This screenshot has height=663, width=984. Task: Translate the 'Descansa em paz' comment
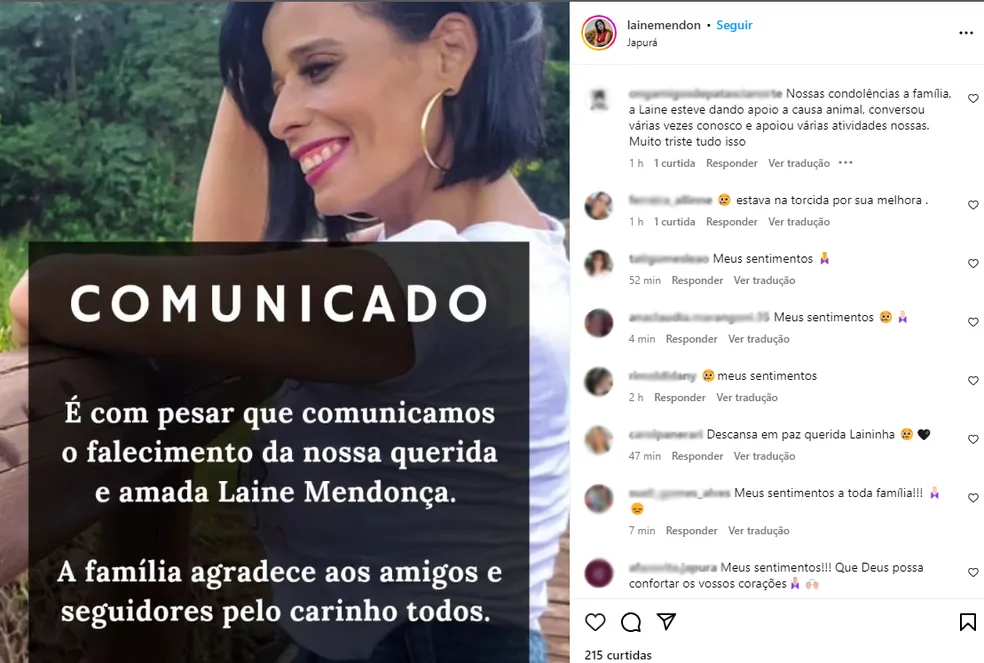[764, 456]
